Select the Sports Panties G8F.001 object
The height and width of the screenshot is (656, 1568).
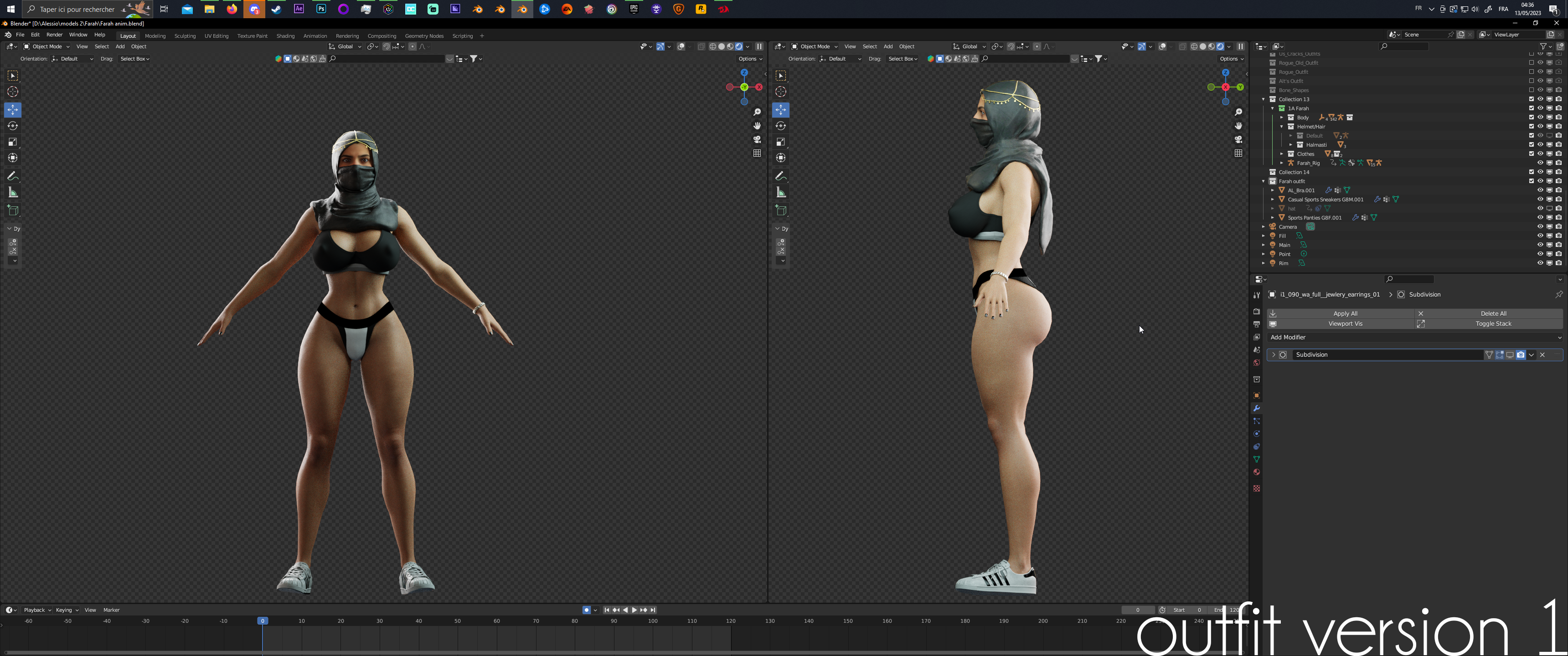click(1314, 218)
